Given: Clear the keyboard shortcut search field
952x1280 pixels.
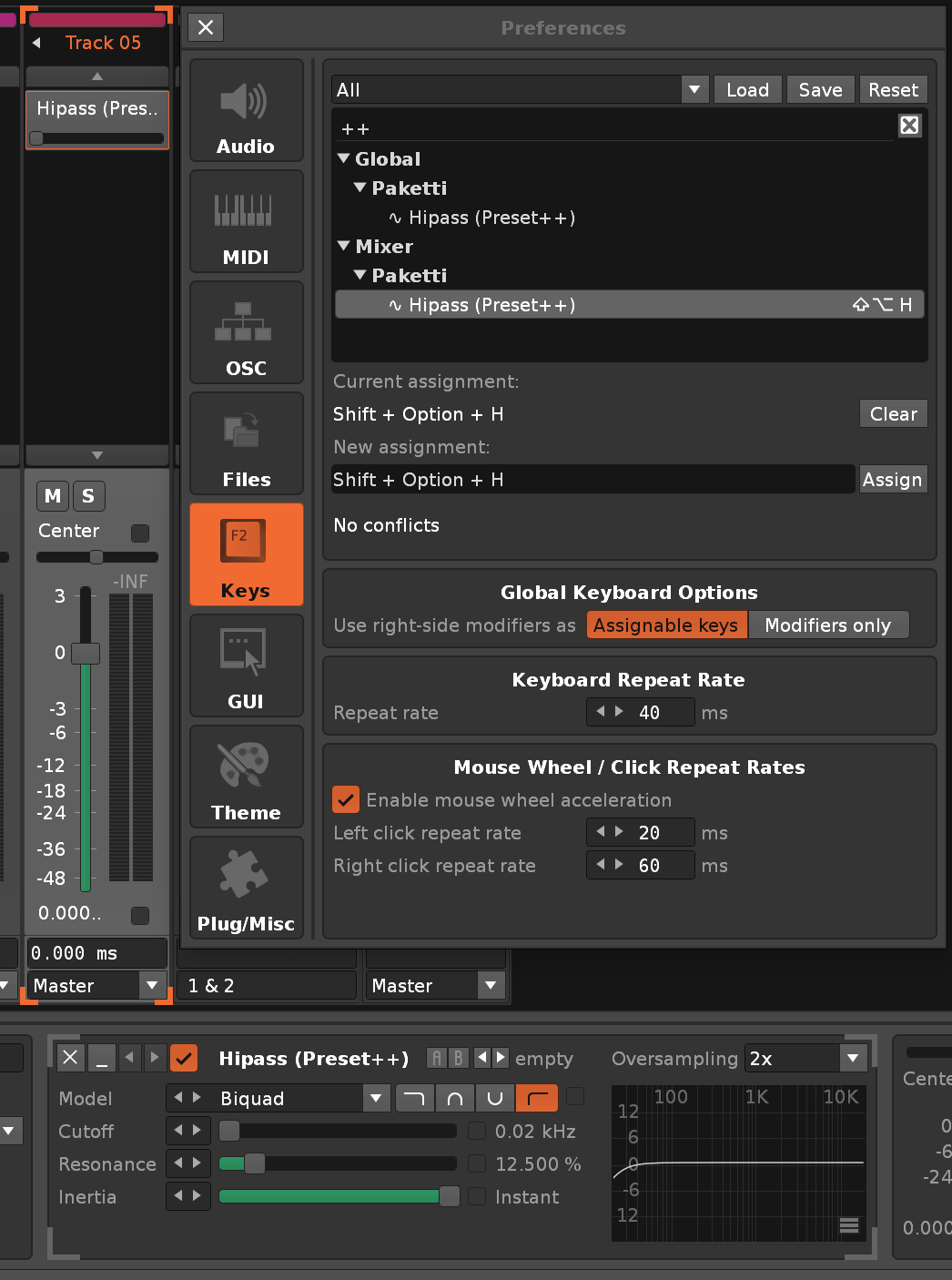Looking at the screenshot, I should coord(909,126).
